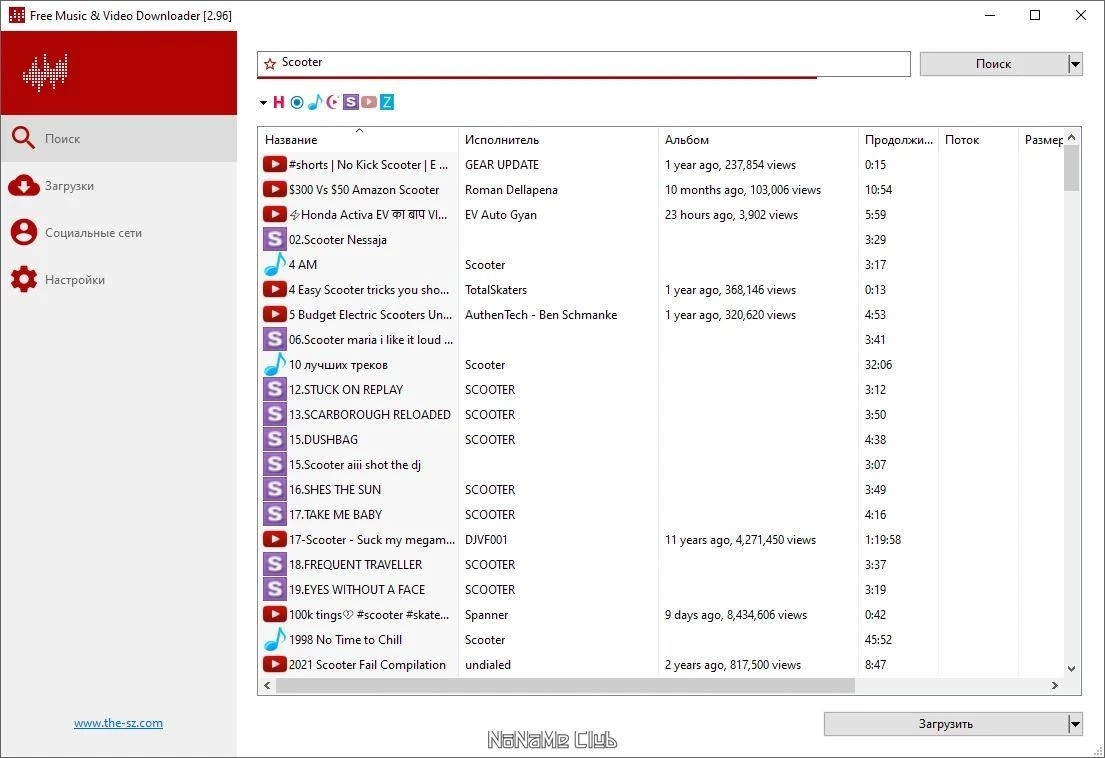The width and height of the screenshot is (1105, 758).
Task: Click the favorites star in search box
Action: tap(270, 63)
